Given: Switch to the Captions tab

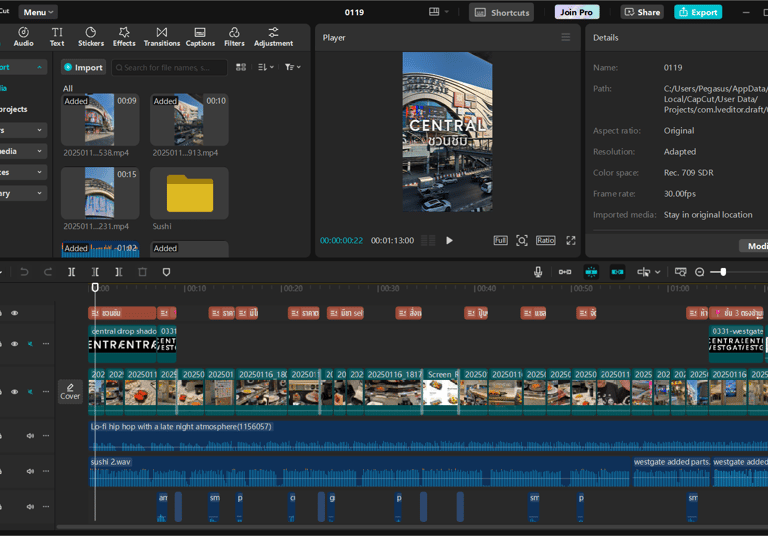Looking at the screenshot, I should [200, 37].
